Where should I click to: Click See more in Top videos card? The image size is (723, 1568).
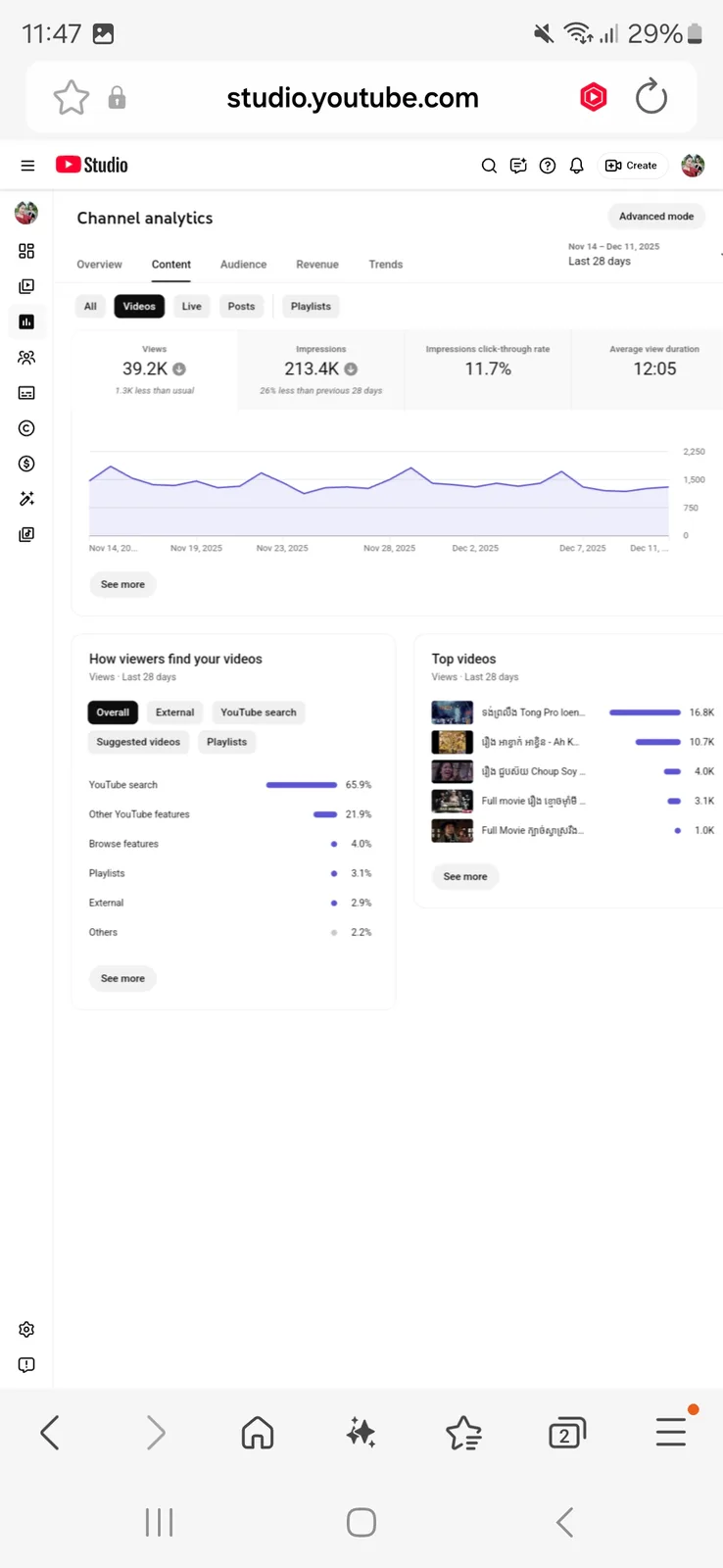point(465,876)
